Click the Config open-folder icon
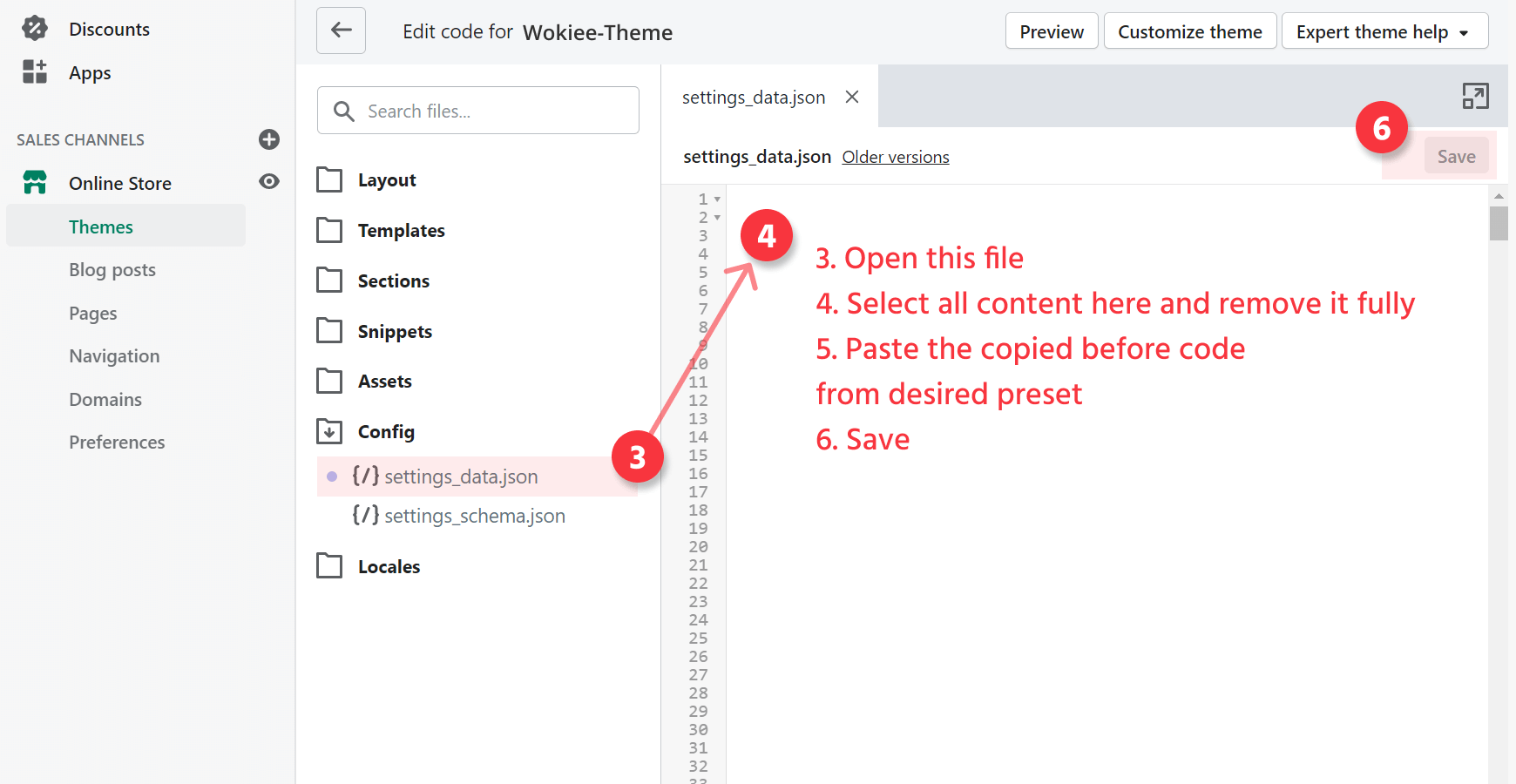 pyautogui.click(x=329, y=431)
